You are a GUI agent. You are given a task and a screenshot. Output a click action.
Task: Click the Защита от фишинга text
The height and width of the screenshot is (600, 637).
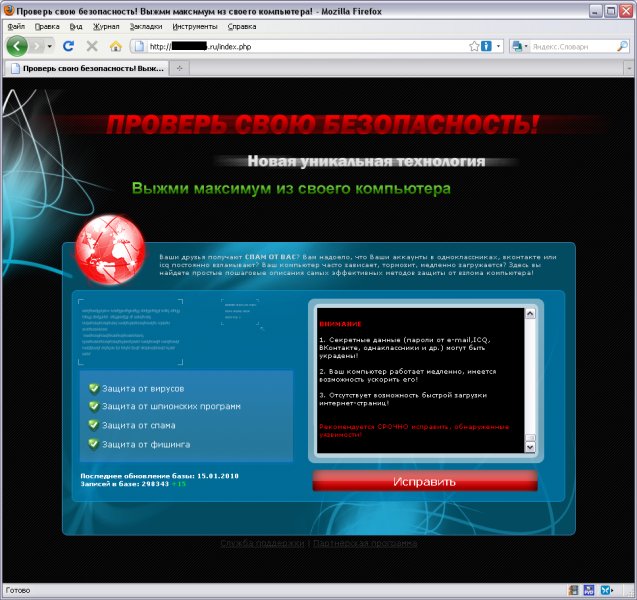click(146, 444)
